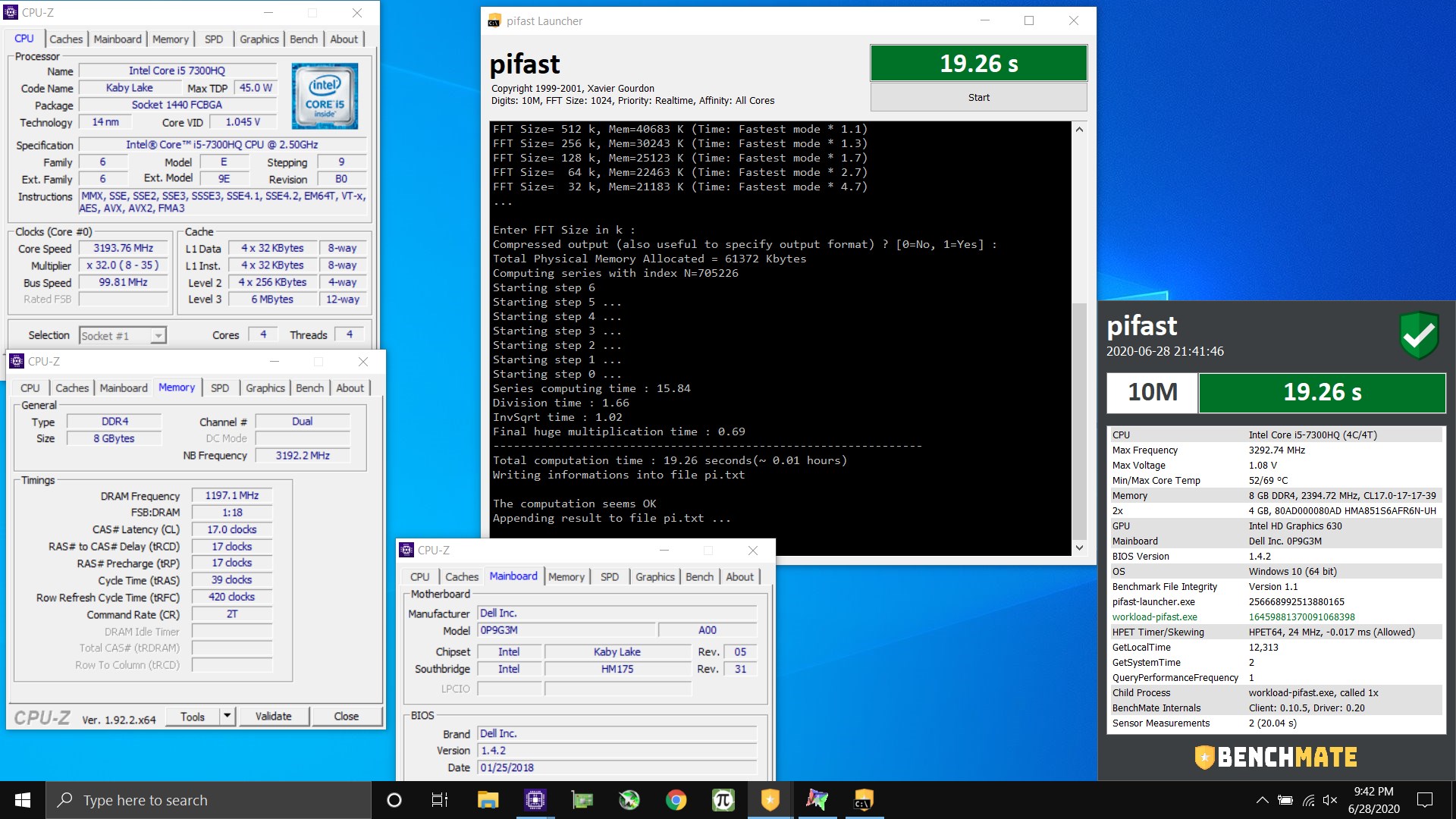Open Graphics tab in top CPU-Z window
This screenshot has width=1456, height=819.
[x=259, y=39]
